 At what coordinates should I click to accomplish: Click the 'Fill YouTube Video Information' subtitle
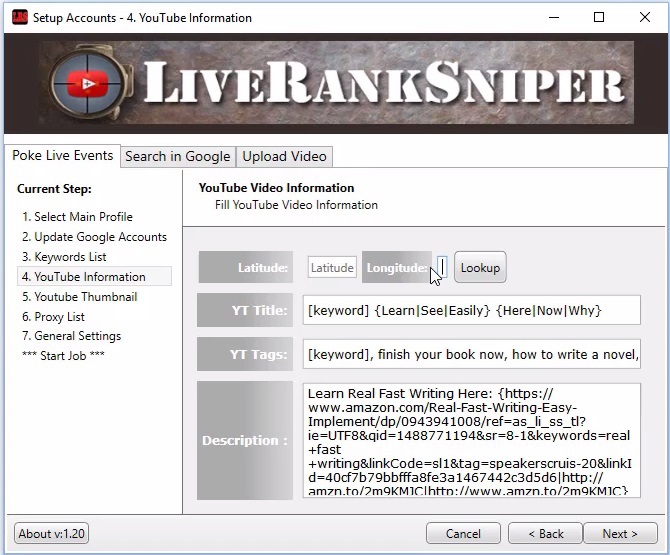click(297, 205)
